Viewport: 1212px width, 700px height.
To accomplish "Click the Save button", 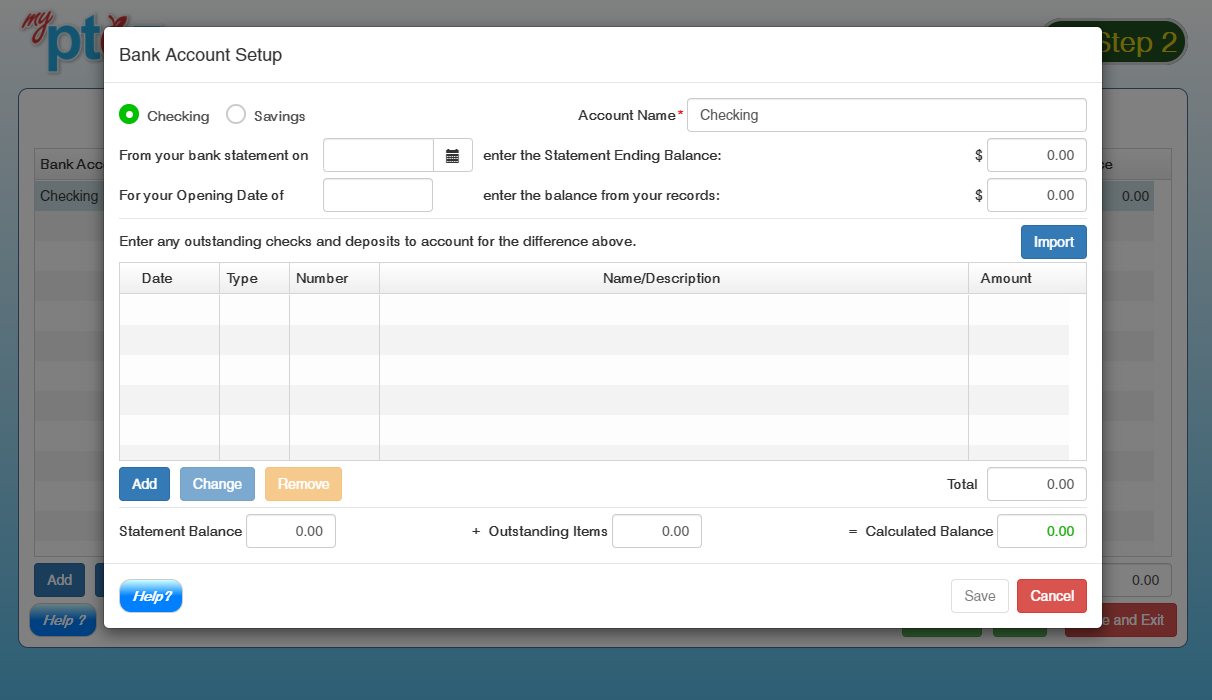I will click(x=979, y=596).
